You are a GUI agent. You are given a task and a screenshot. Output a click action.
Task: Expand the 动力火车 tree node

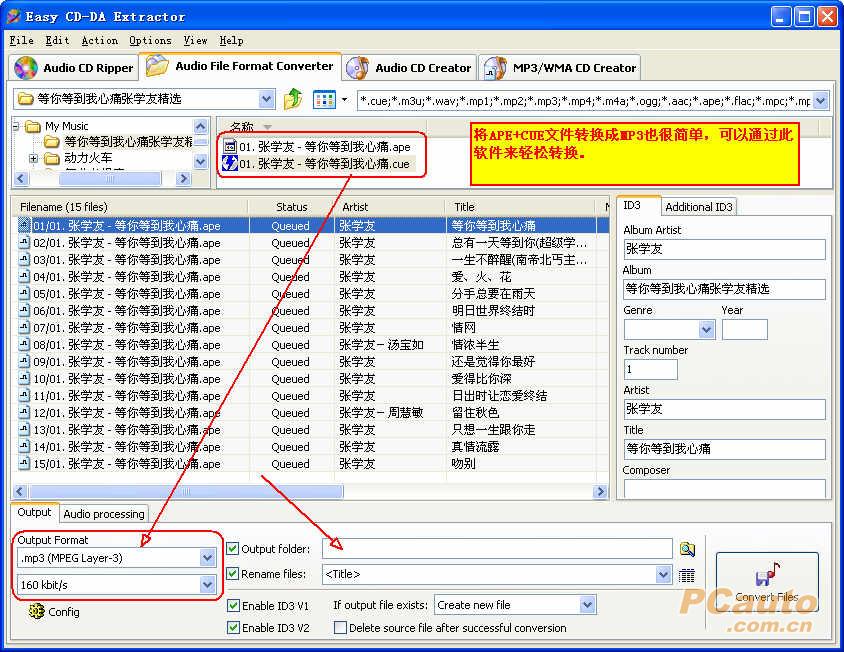pos(33,158)
